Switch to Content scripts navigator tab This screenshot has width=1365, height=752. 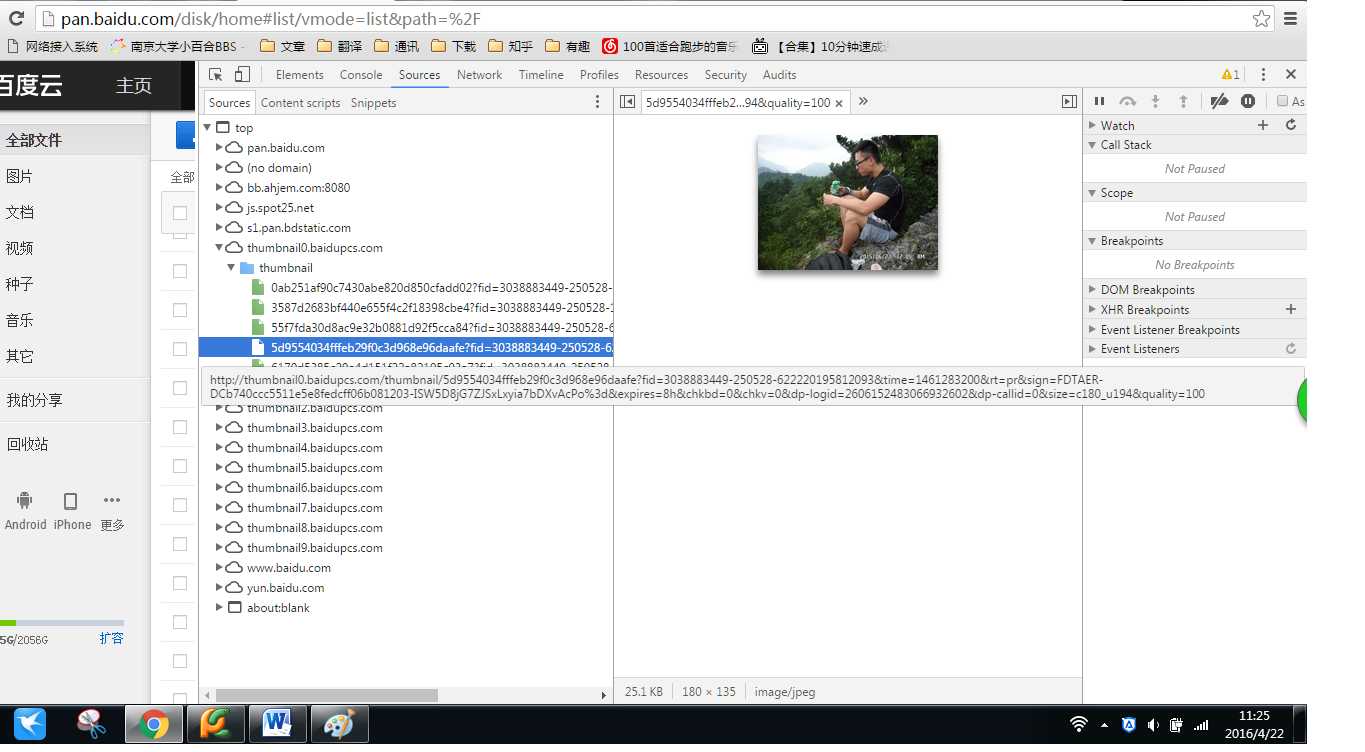300,103
